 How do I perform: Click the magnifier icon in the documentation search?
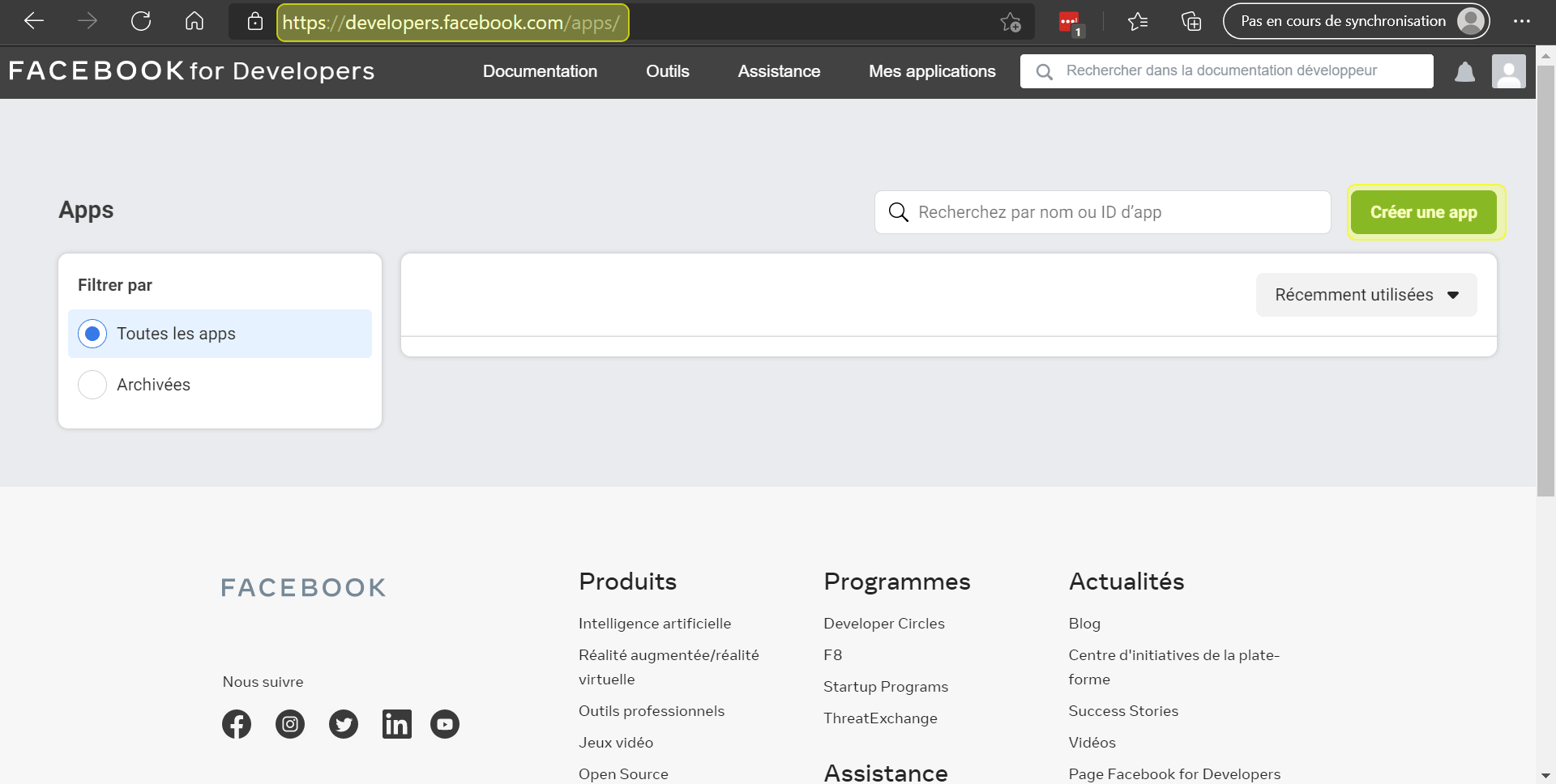coord(1045,72)
